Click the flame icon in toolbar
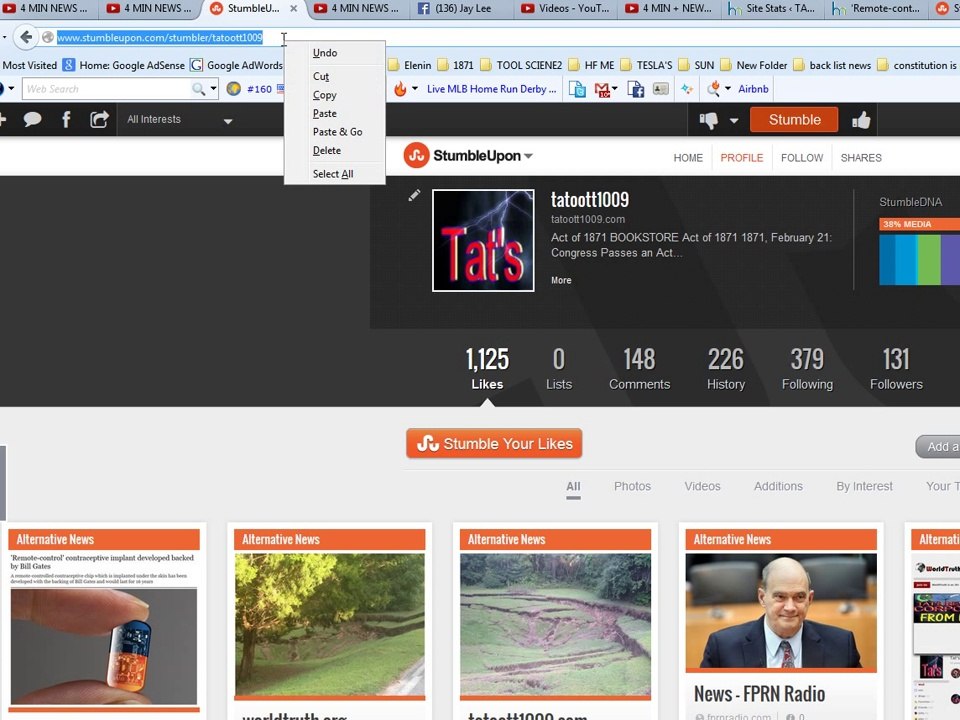 point(400,89)
